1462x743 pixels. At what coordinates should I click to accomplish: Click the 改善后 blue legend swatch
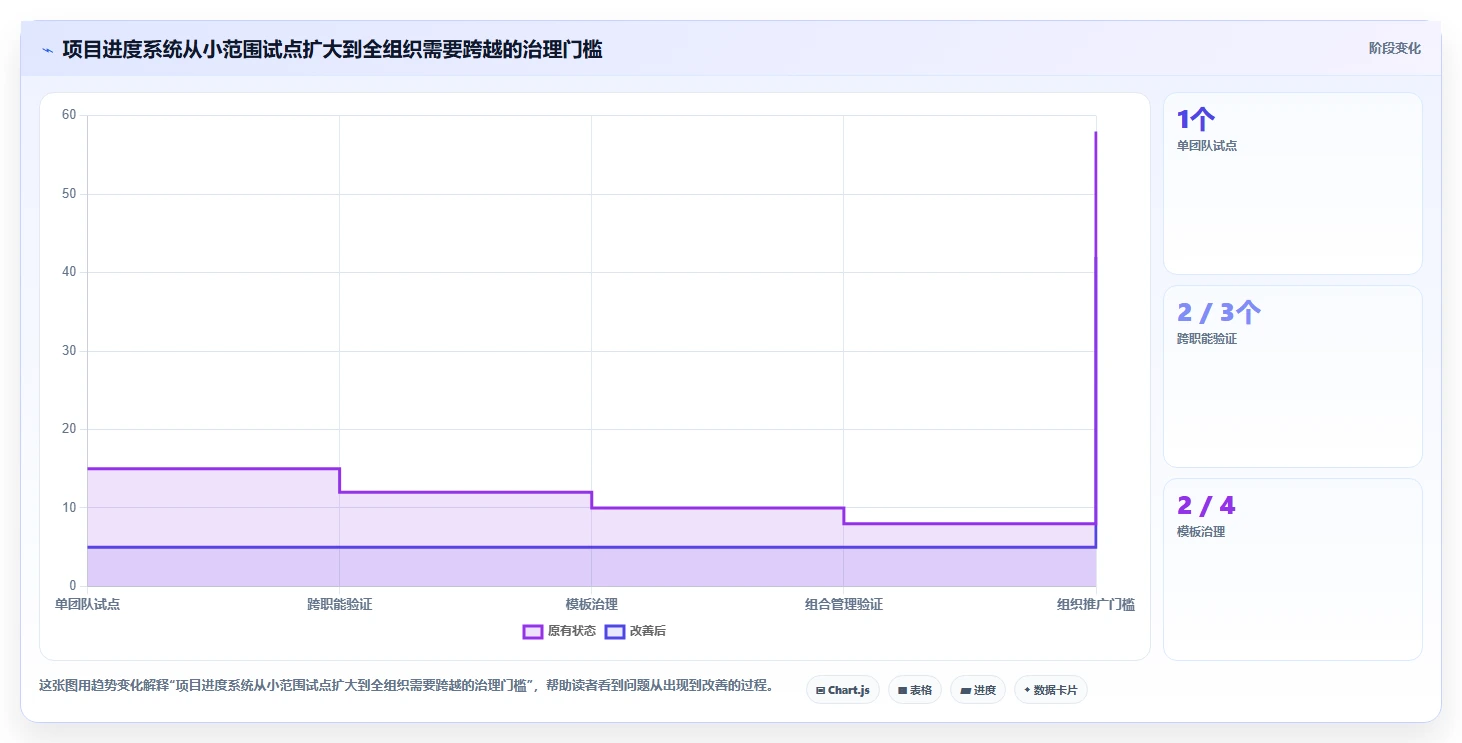(x=615, y=631)
